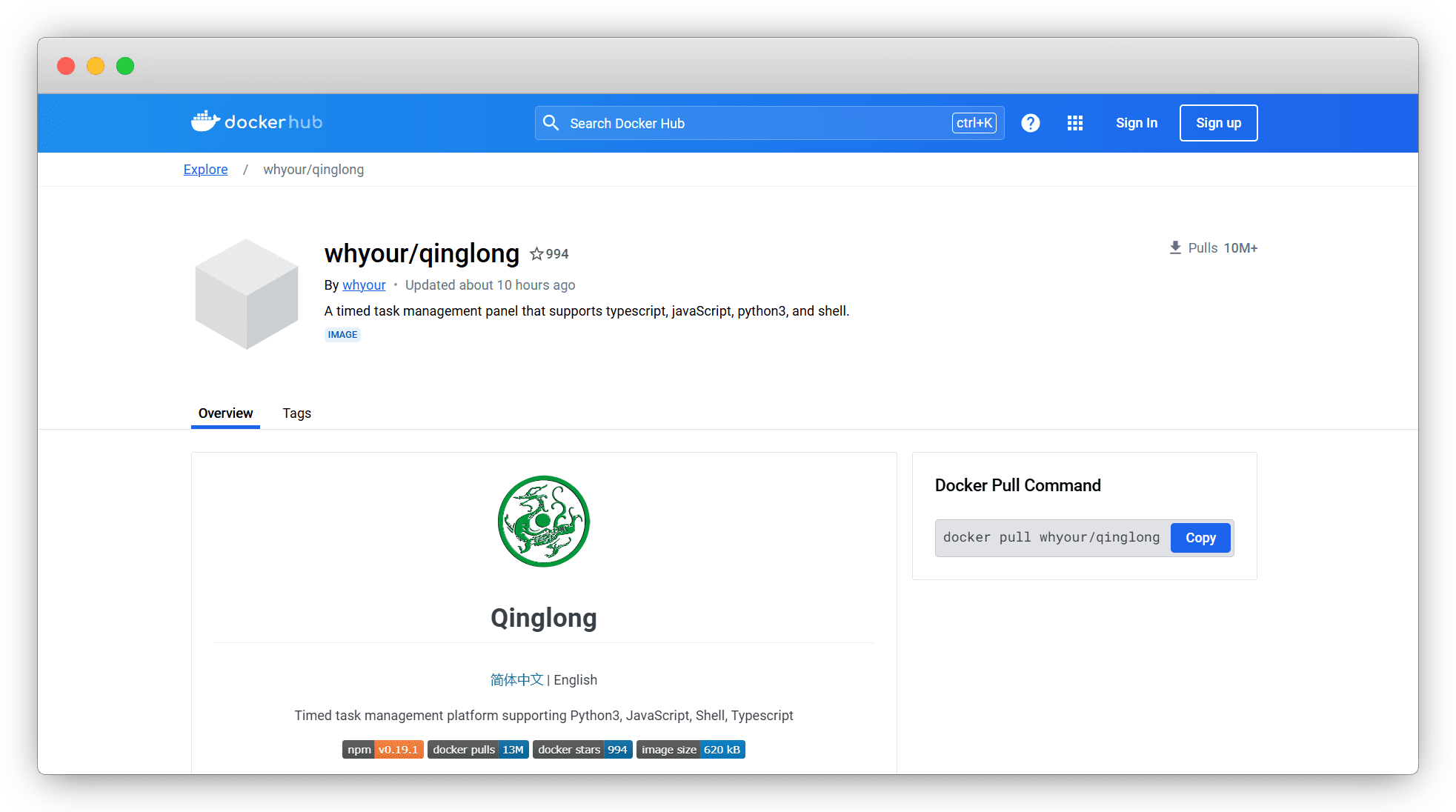Star the whyour/qinglong repository
Image resolution: width=1456 pixels, height=812 pixels.
[536, 254]
